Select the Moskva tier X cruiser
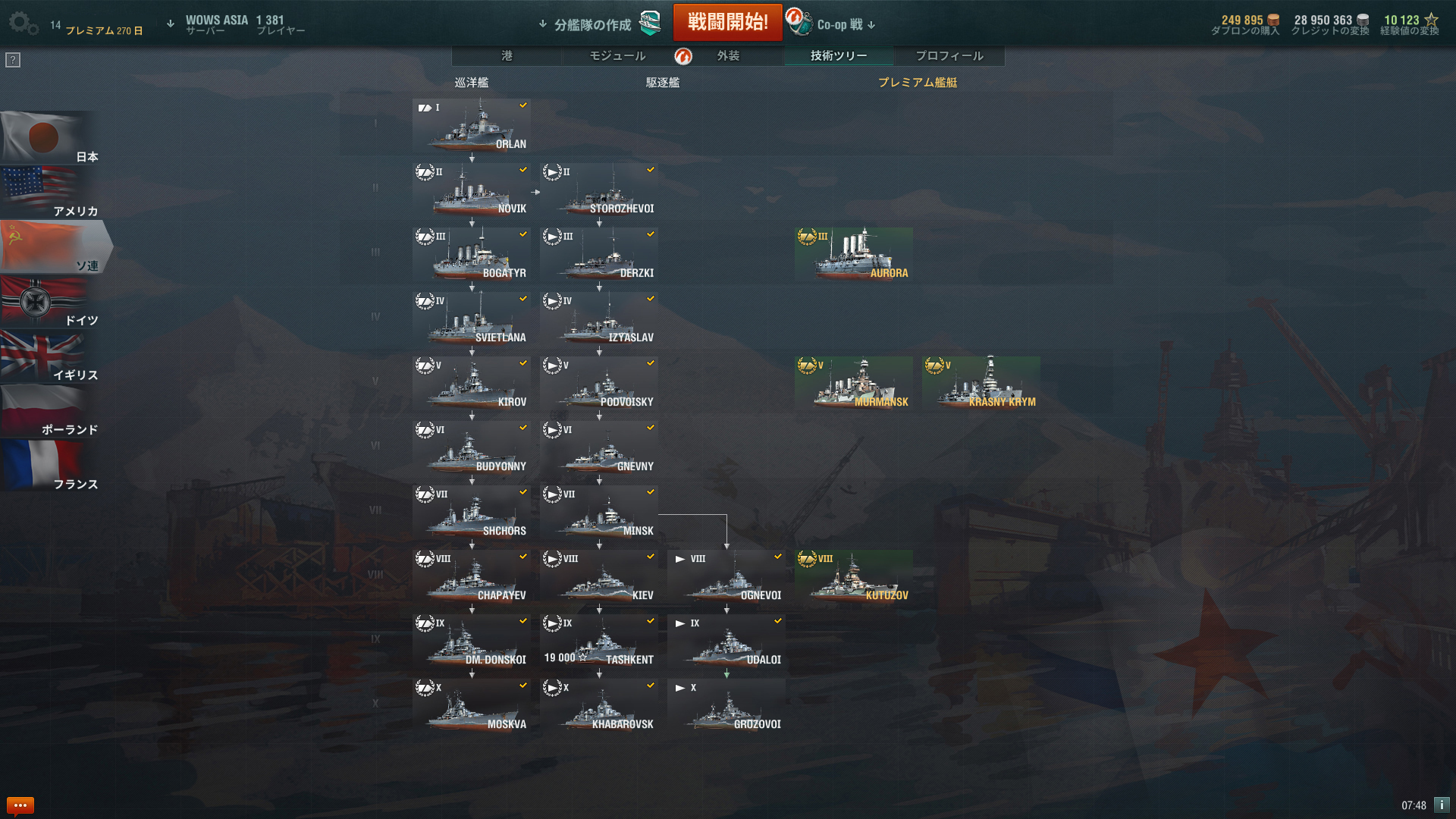 (472, 706)
